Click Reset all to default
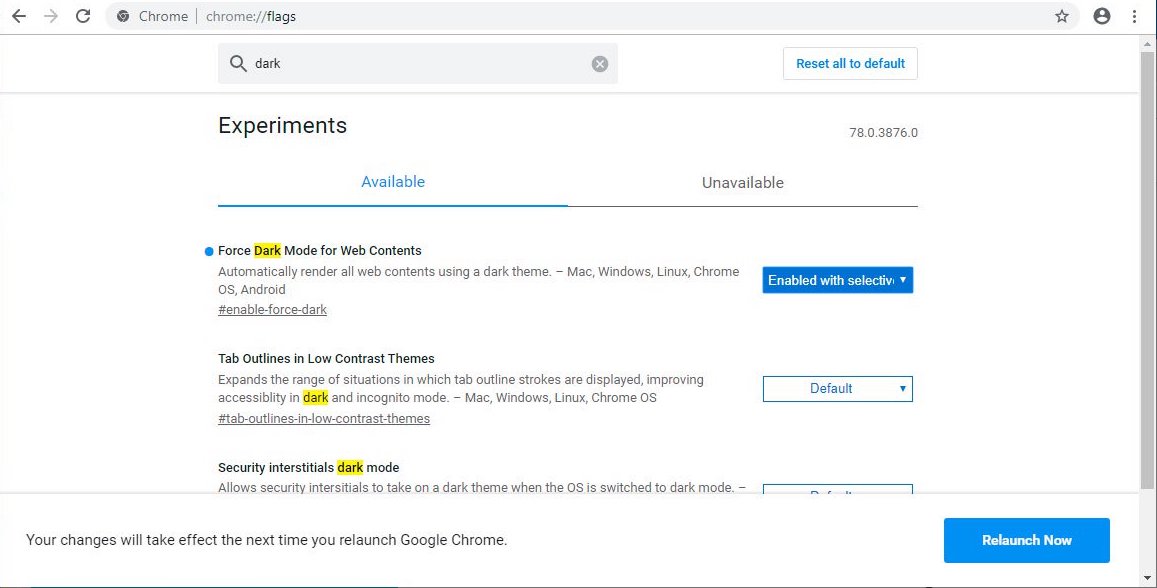This screenshot has width=1157, height=588. 850,63
